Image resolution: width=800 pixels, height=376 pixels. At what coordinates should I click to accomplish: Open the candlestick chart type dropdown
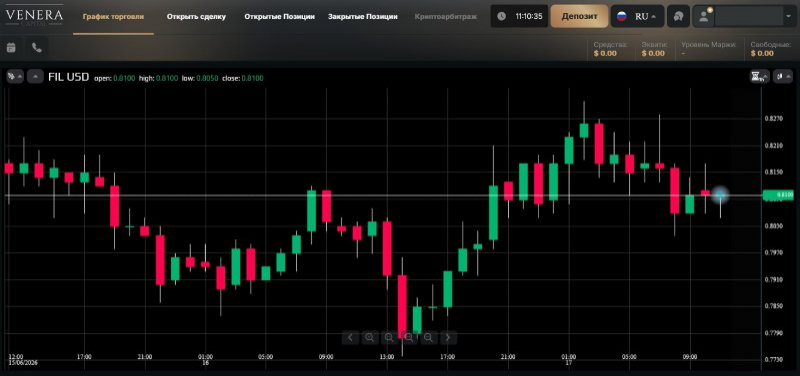(x=782, y=77)
